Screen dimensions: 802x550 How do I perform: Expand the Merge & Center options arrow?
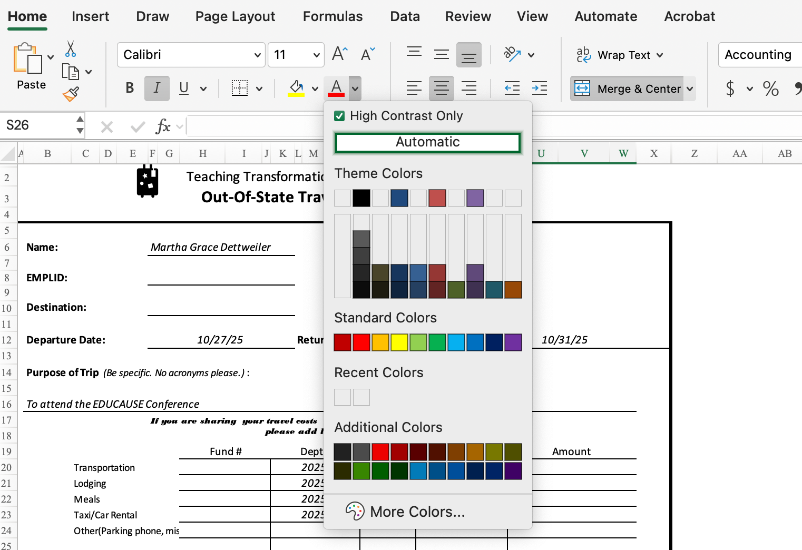690,89
